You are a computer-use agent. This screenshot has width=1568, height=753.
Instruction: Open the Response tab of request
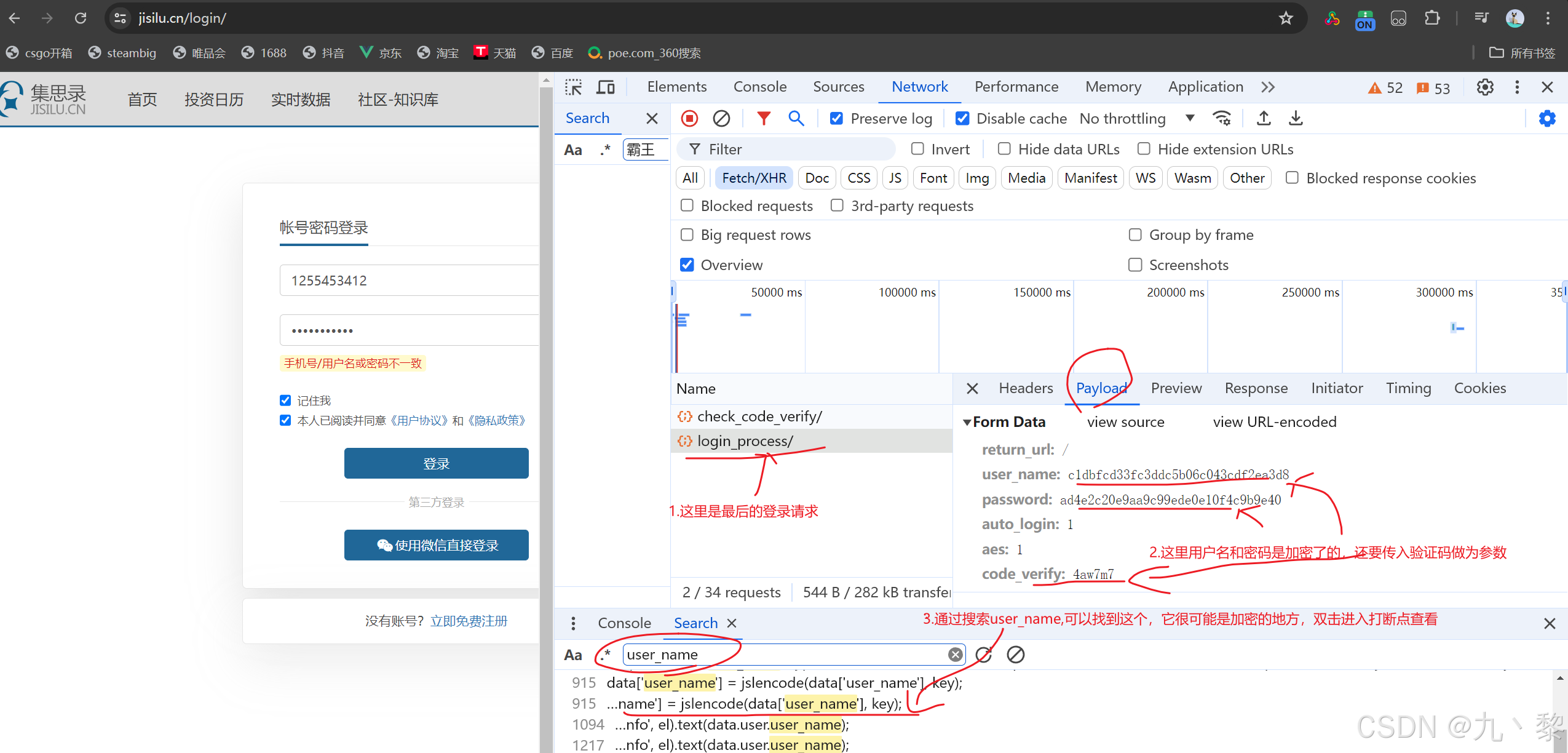point(1256,388)
